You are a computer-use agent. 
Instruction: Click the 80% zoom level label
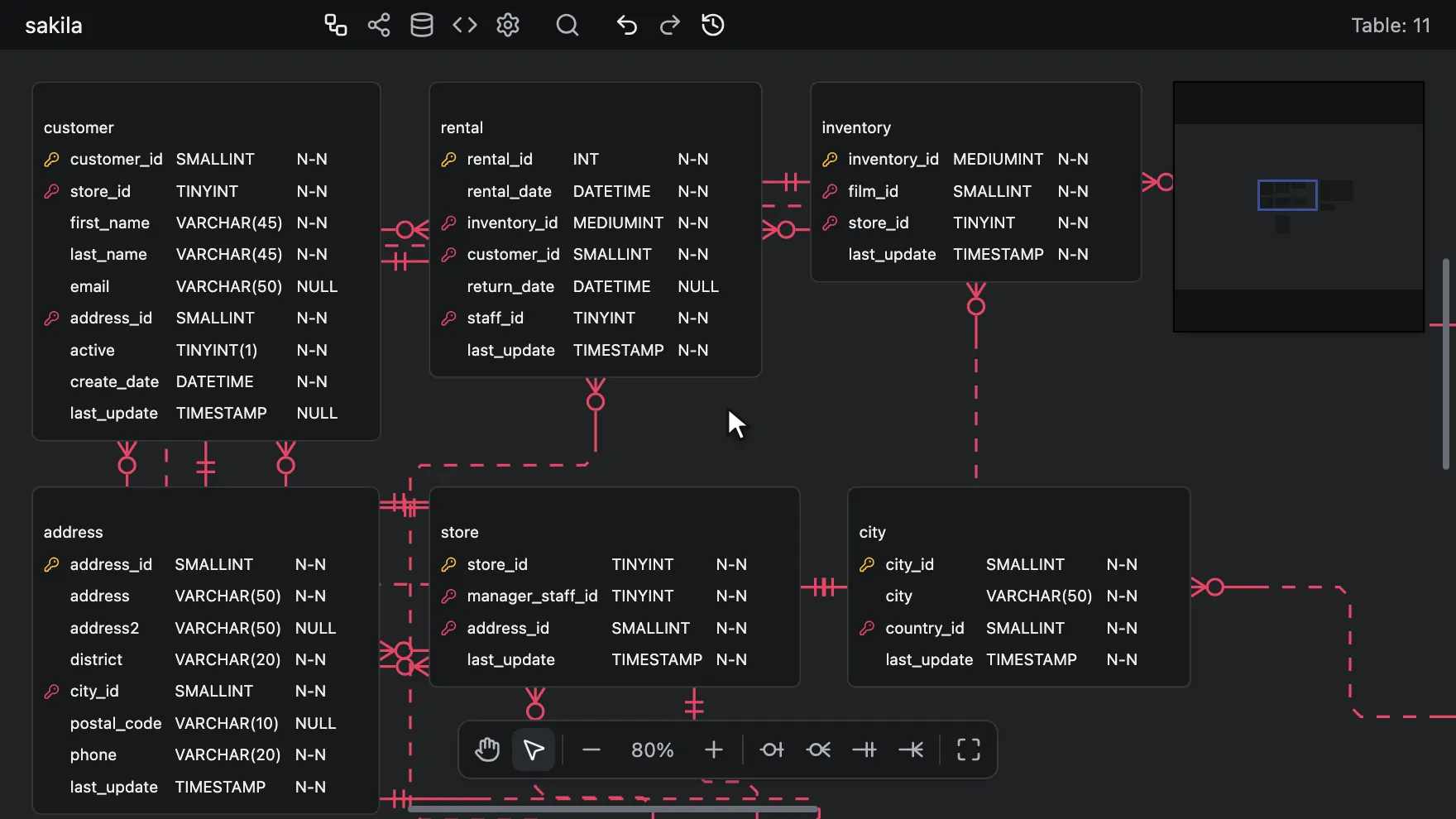pyautogui.click(x=652, y=750)
